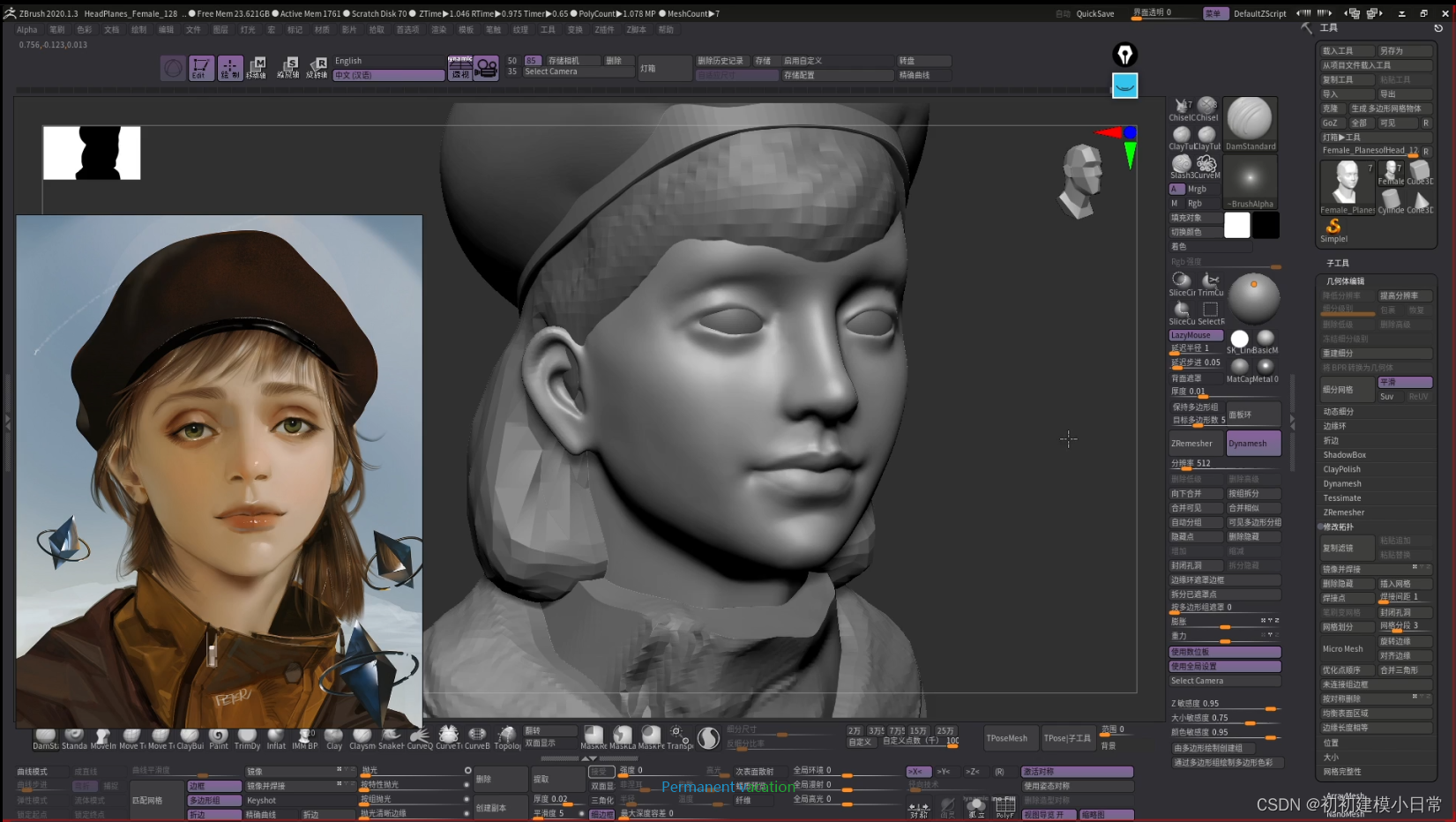
Task: Click the QuickSave button
Action: 1094,14
